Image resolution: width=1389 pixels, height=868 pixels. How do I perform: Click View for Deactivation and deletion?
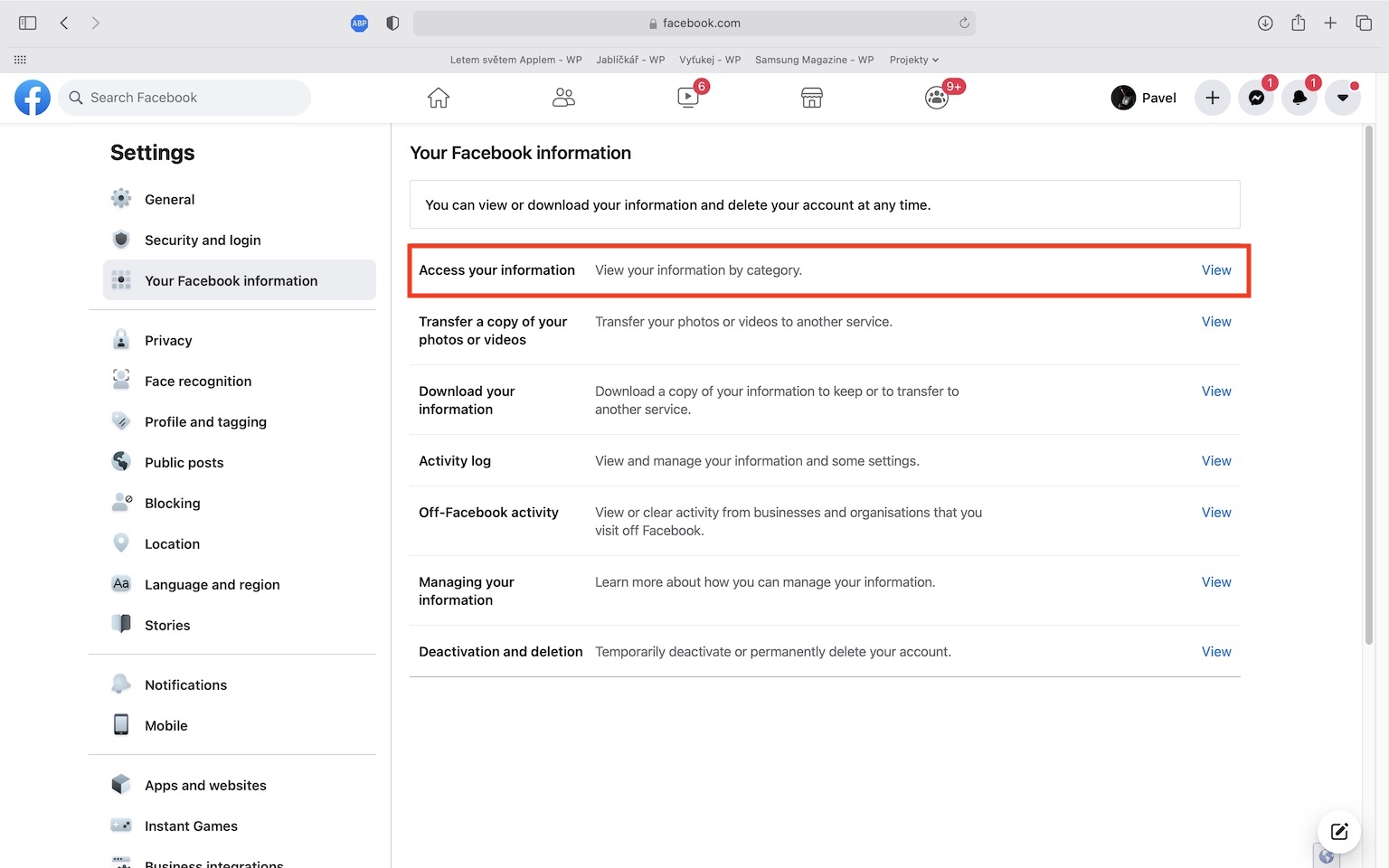(x=1216, y=652)
